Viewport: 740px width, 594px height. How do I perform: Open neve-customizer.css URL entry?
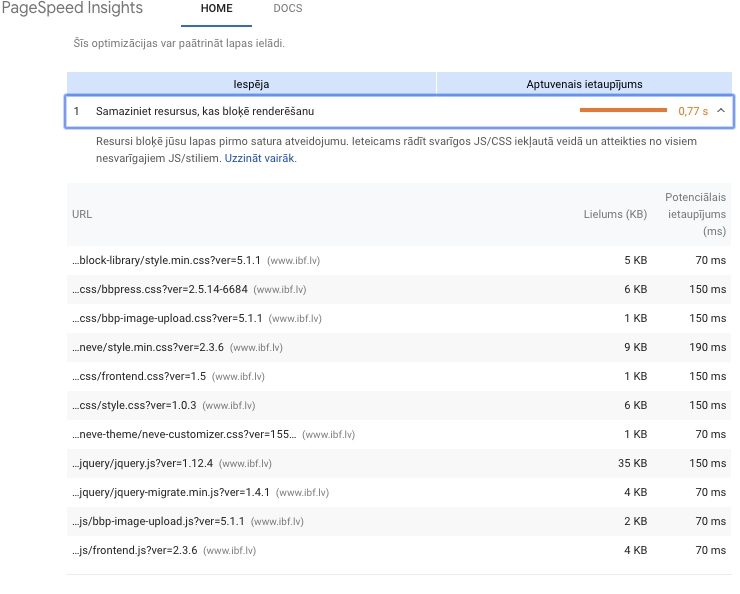coord(184,434)
